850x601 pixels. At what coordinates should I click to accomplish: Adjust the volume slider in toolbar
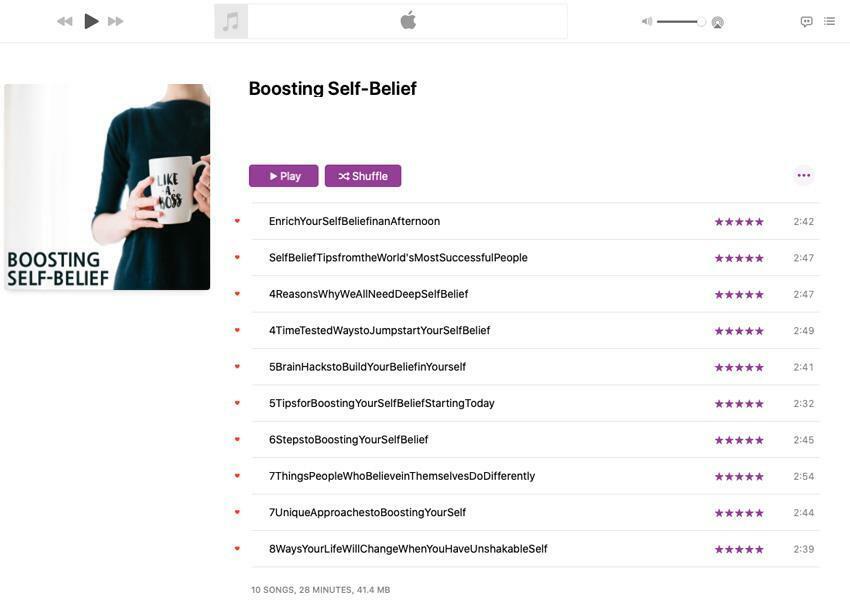click(x=681, y=22)
